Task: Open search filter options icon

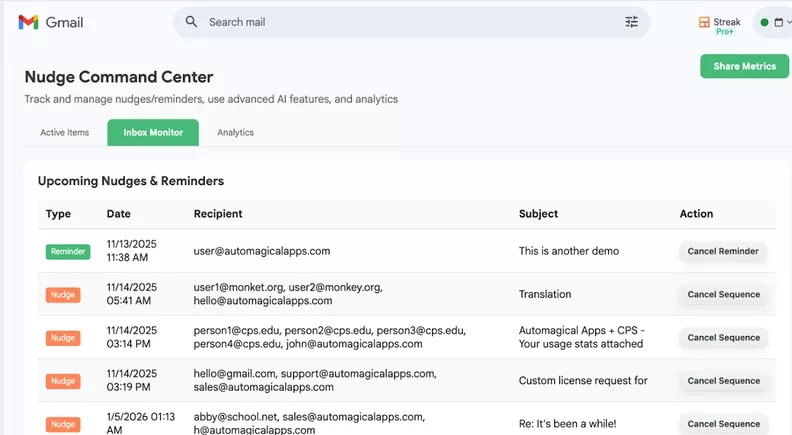Action: [631, 22]
